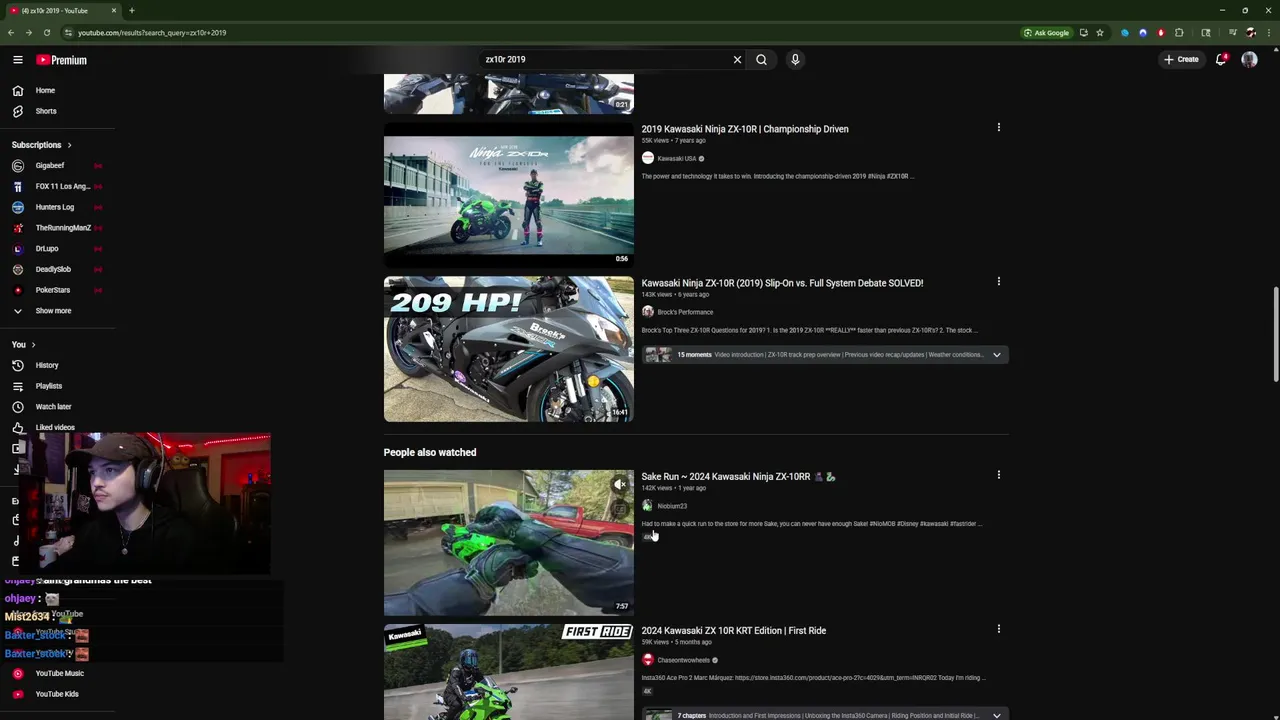This screenshot has height=720, width=1280.
Task: Open the Kawasaki USA channel
Action: 676,159
